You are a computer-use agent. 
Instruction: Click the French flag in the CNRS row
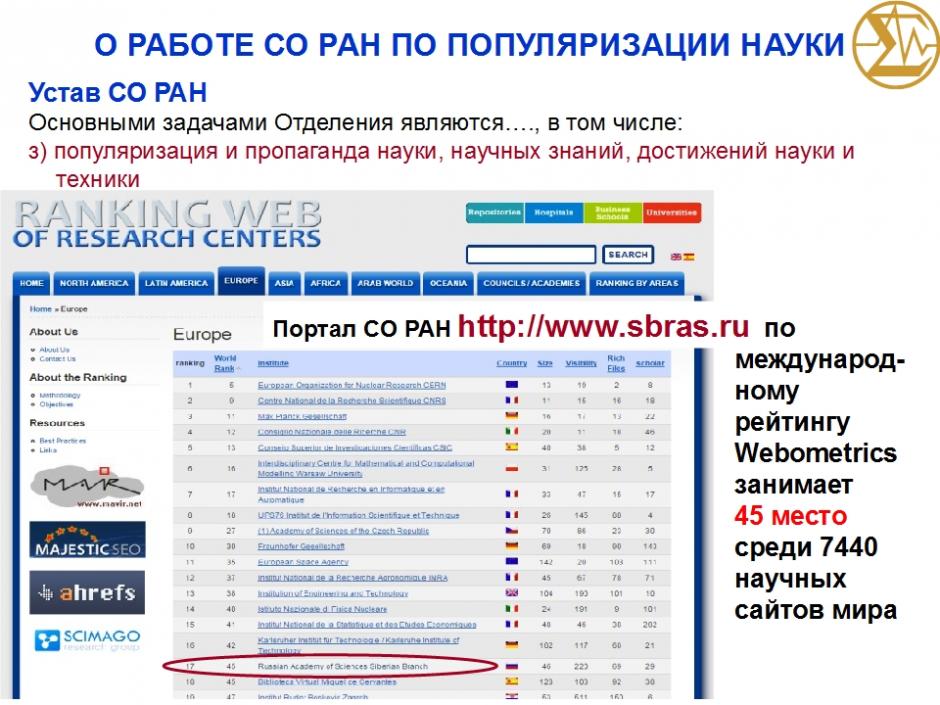click(x=511, y=400)
